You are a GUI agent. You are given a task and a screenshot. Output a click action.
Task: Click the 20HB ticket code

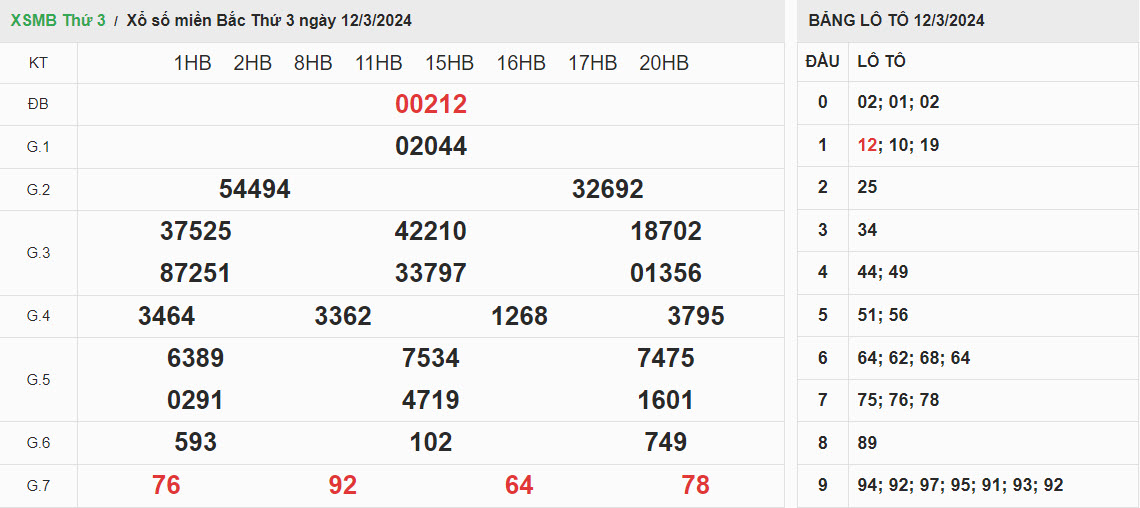coord(664,63)
